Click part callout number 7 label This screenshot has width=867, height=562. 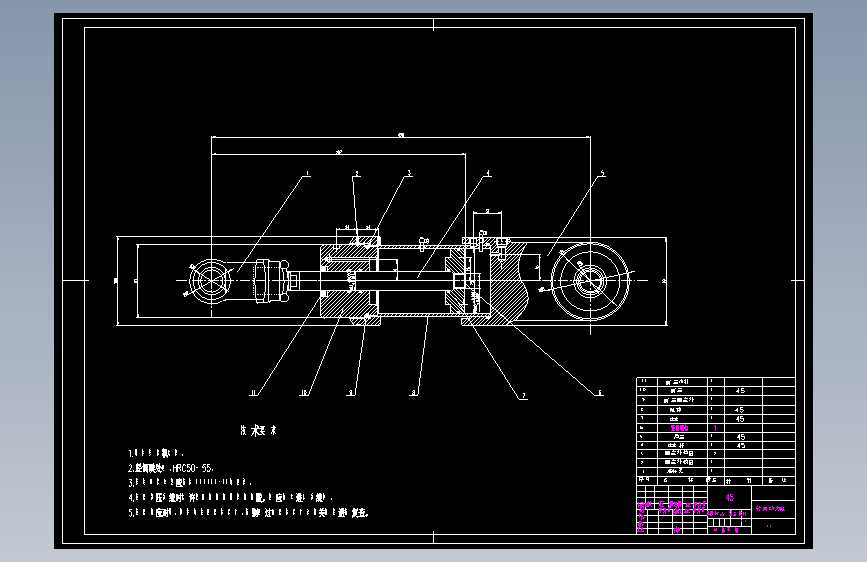click(524, 396)
